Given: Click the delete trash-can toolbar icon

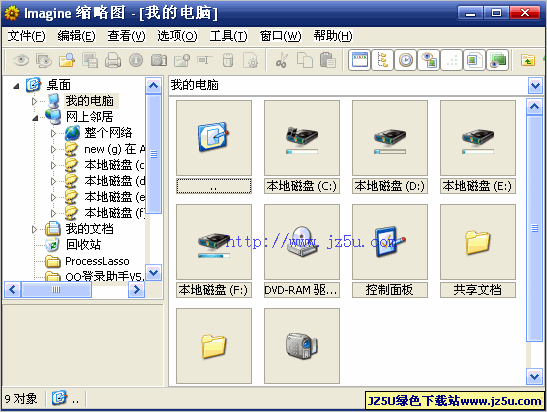Looking at the screenshot, I should [228, 60].
